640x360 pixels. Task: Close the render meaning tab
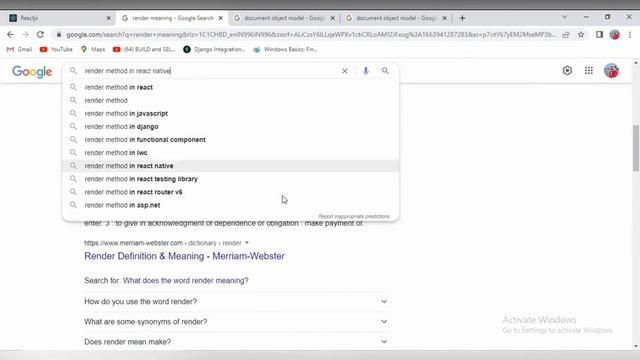[x=220, y=18]
